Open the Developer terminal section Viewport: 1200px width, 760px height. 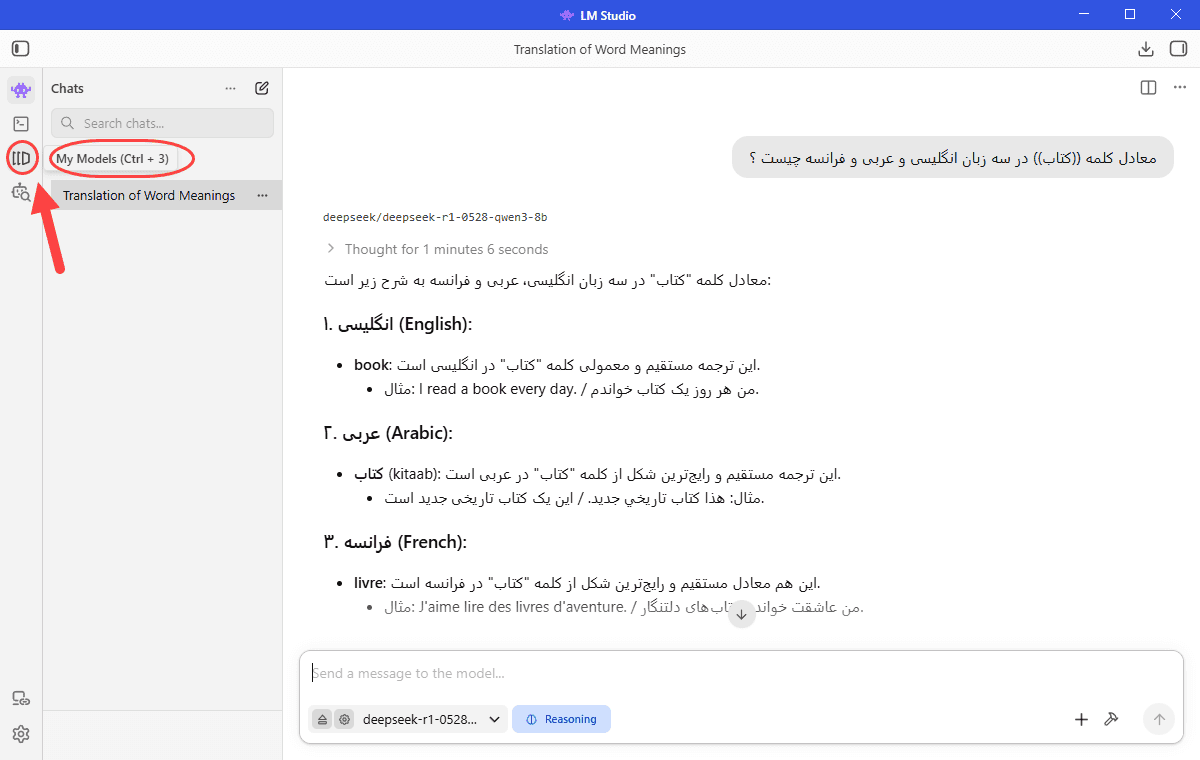[21, 124]
